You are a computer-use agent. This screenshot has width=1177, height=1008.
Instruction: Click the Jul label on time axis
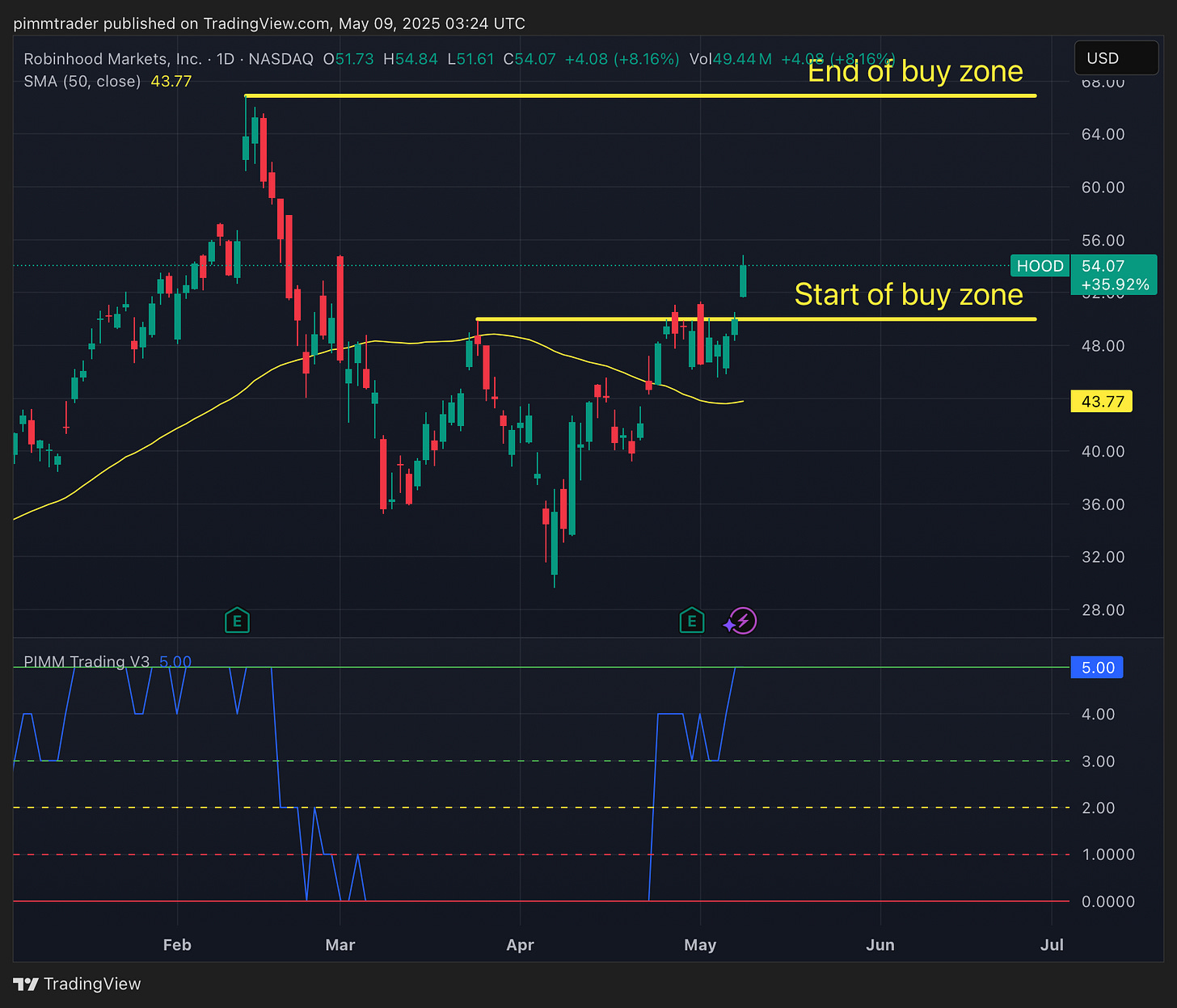coord(1052,945)
